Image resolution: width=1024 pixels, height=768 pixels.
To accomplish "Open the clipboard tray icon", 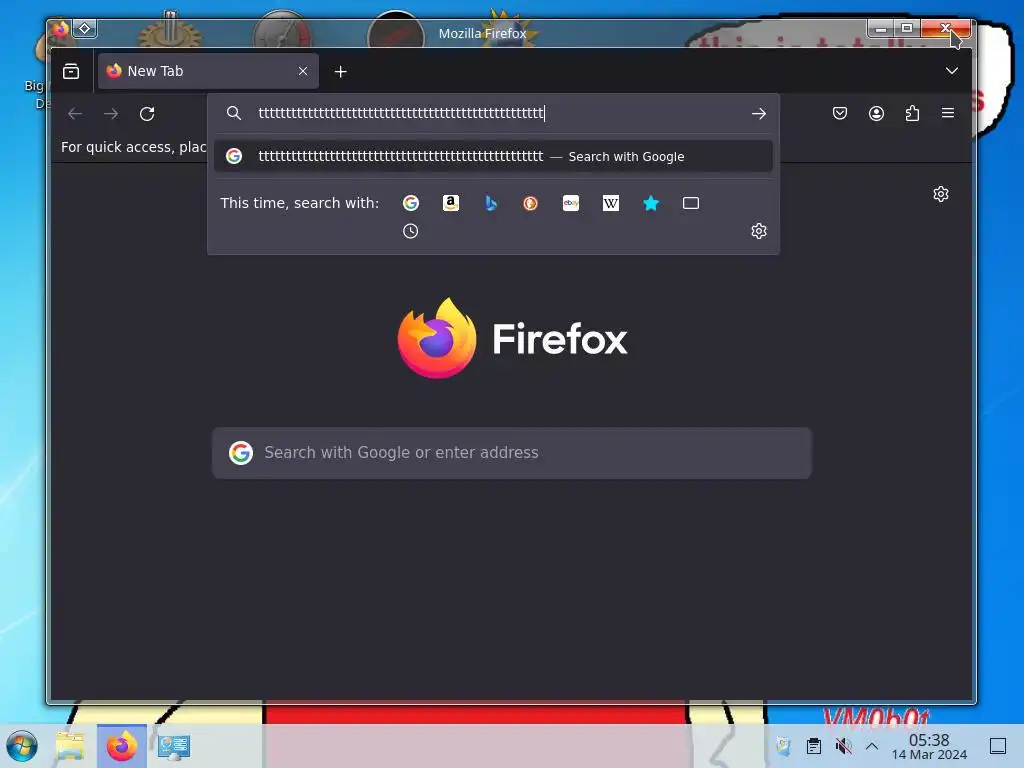I will [x=814, y=746].
